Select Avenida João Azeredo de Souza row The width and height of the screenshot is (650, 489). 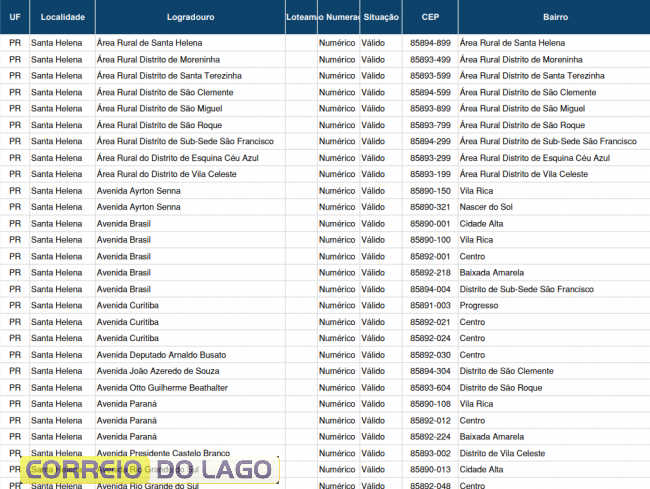point(157,371)
